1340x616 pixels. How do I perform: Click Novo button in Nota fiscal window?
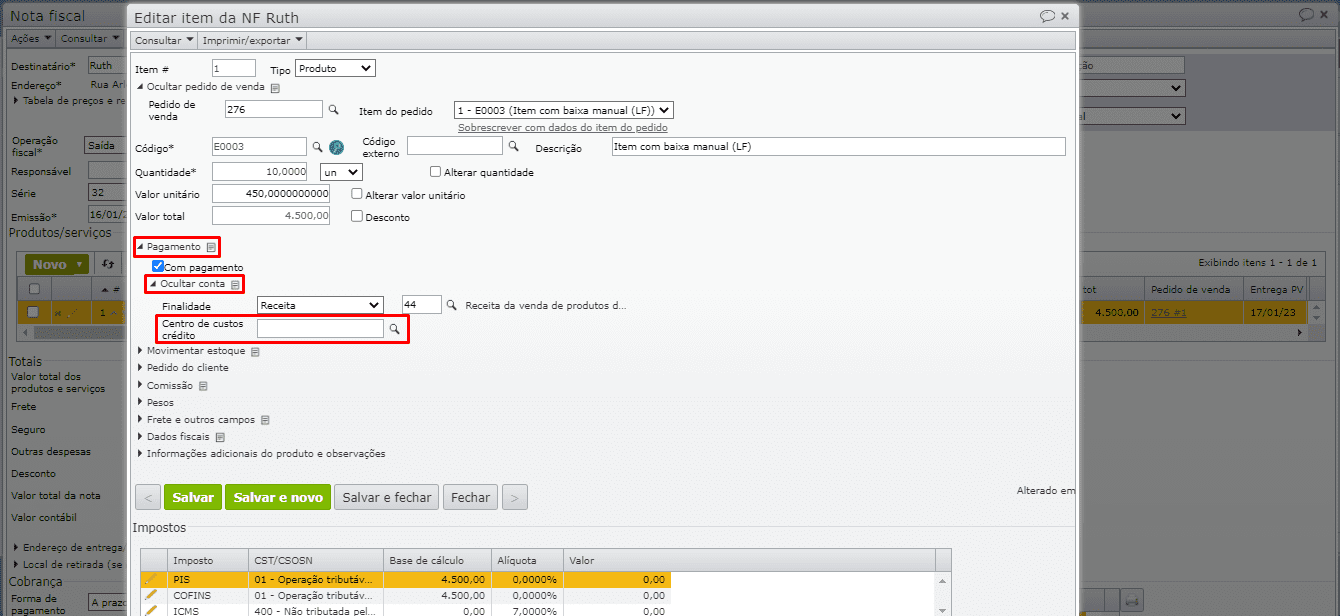pyautogui.click(x=57, y=264)
